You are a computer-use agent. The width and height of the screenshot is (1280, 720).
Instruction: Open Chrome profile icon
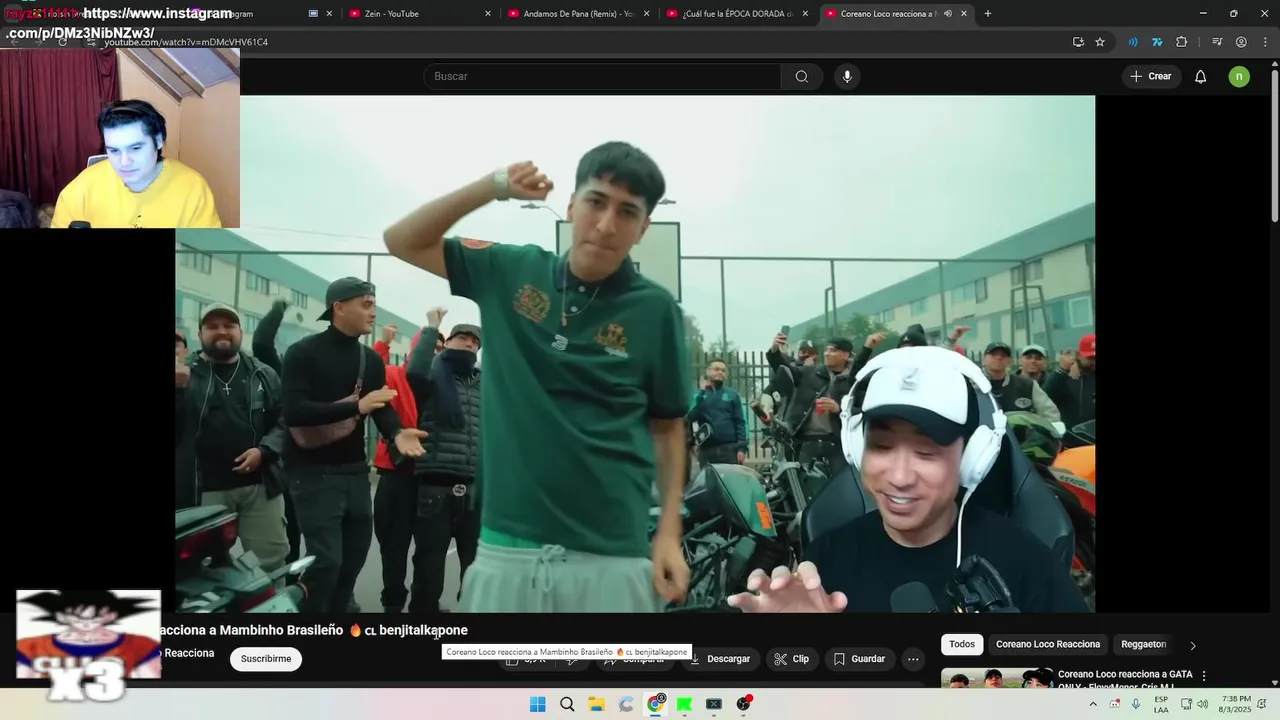tap(1241, 42)
